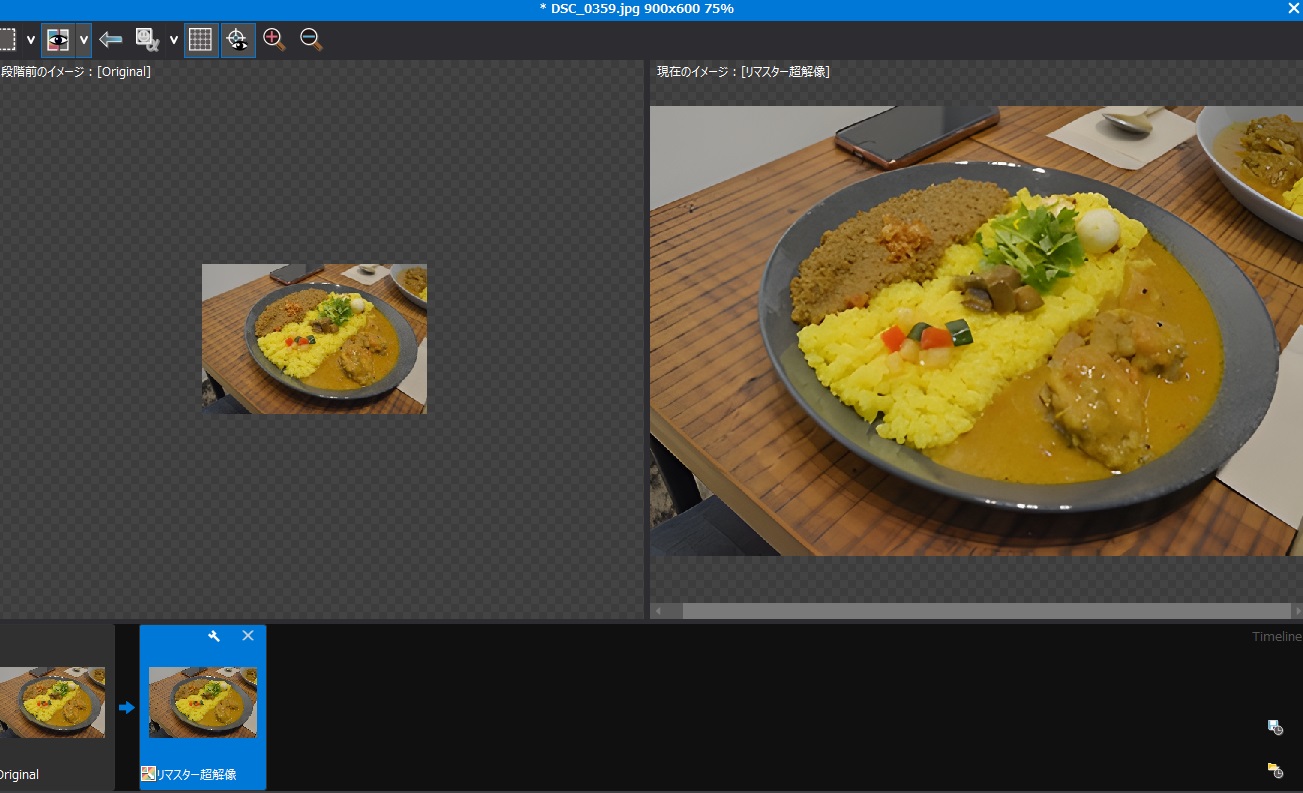
Task: Click the left scroll arrow of horizontal scrollbar
Action: click(x=657, y=610)
